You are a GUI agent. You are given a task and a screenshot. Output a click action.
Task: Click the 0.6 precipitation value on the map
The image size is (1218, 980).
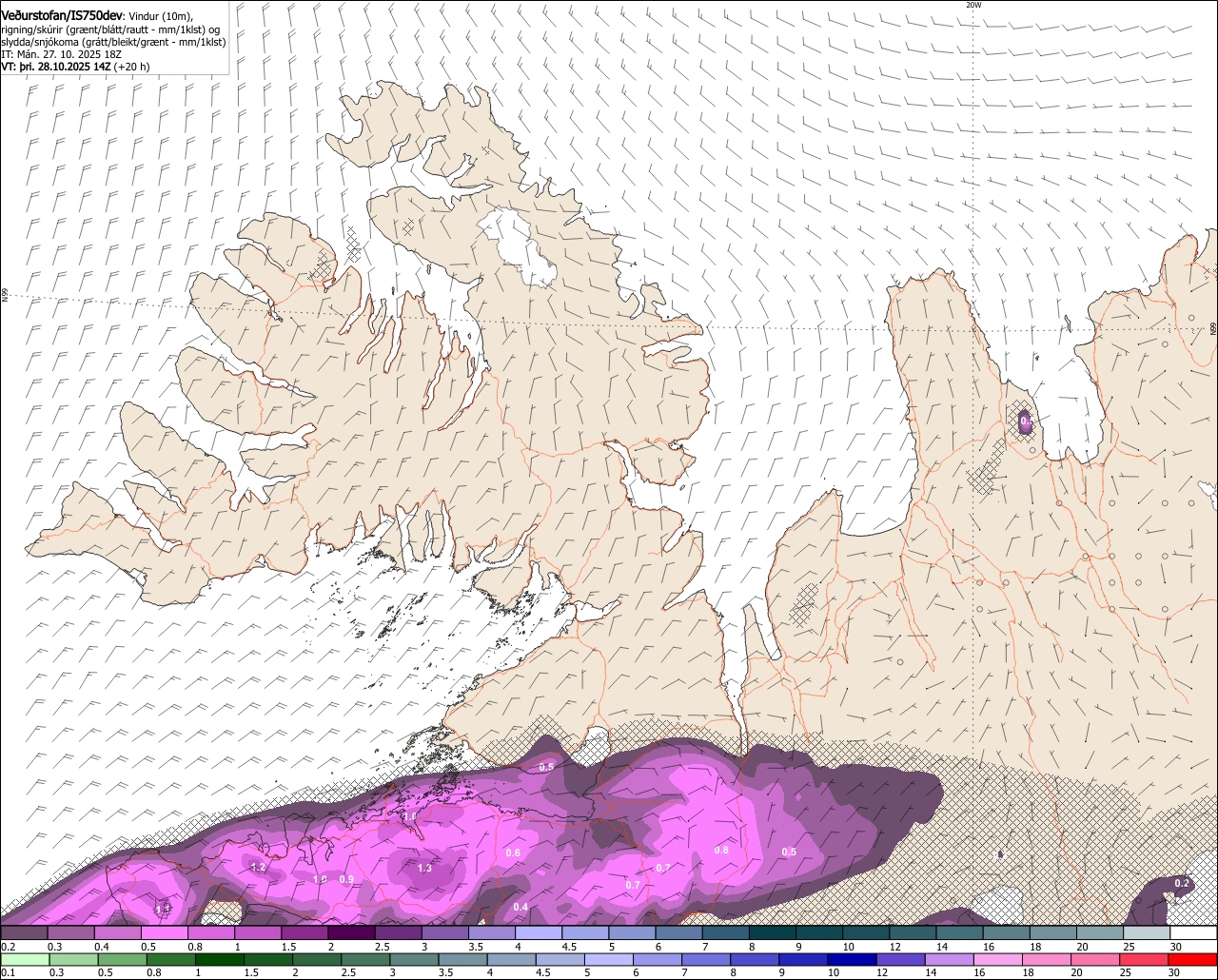click(x=513, y=853)
